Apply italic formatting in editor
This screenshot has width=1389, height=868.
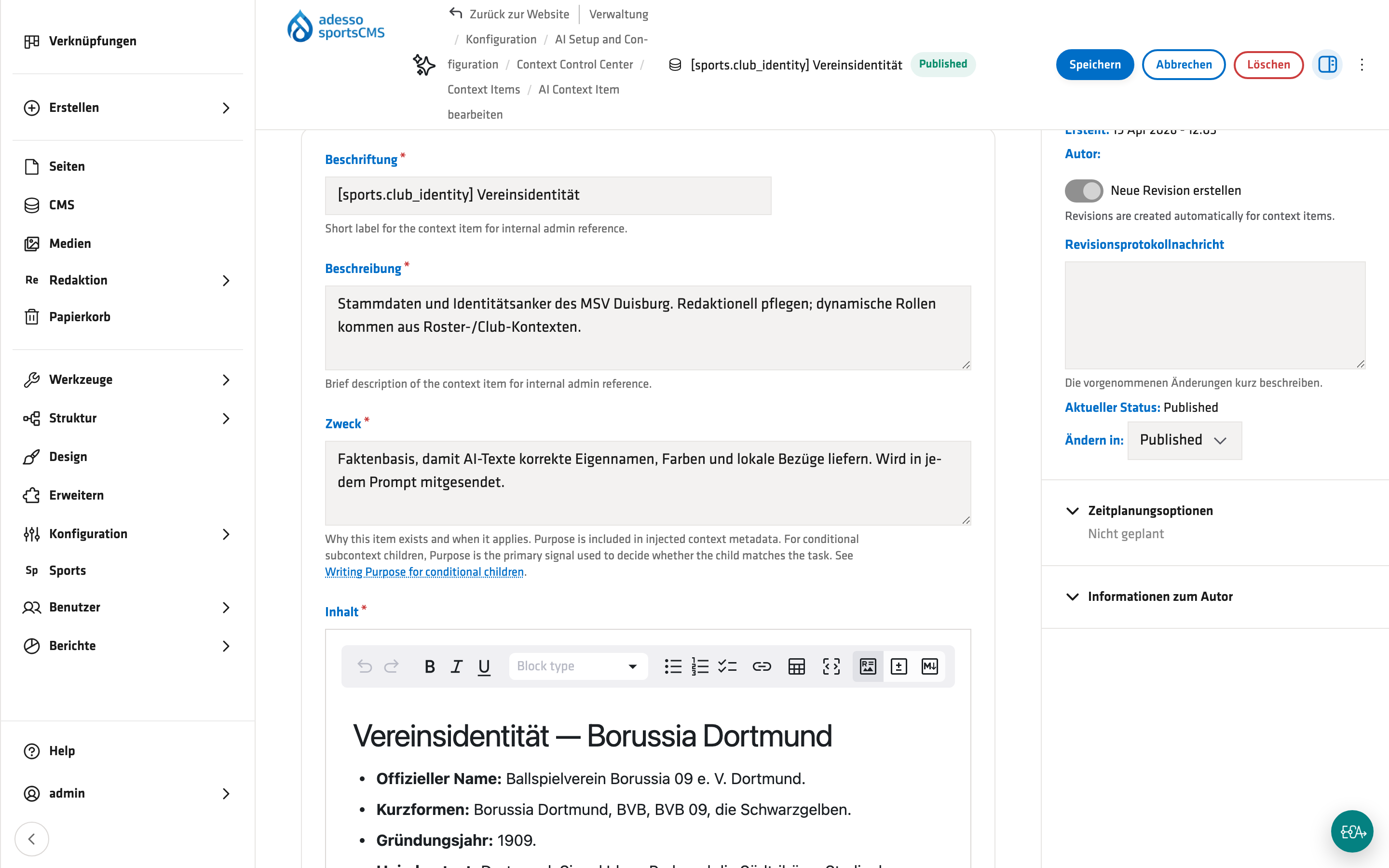tap(457, 666)
